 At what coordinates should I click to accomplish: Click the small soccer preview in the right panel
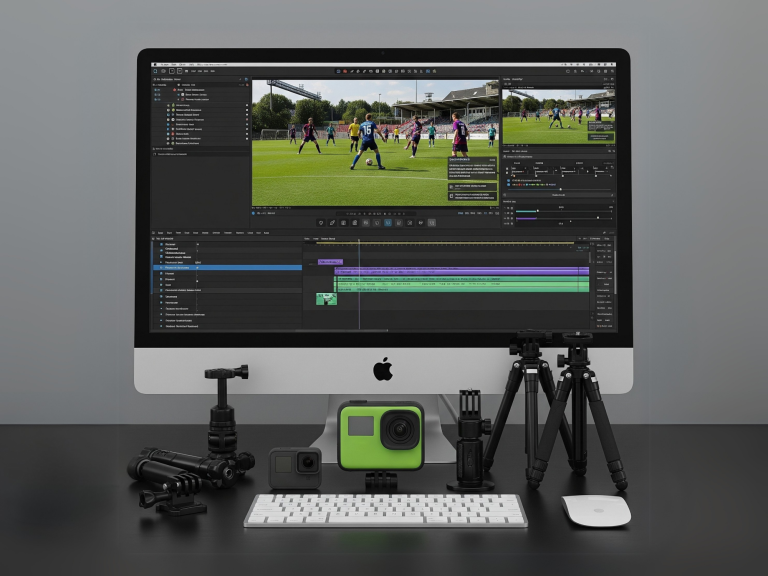[558, 117]
